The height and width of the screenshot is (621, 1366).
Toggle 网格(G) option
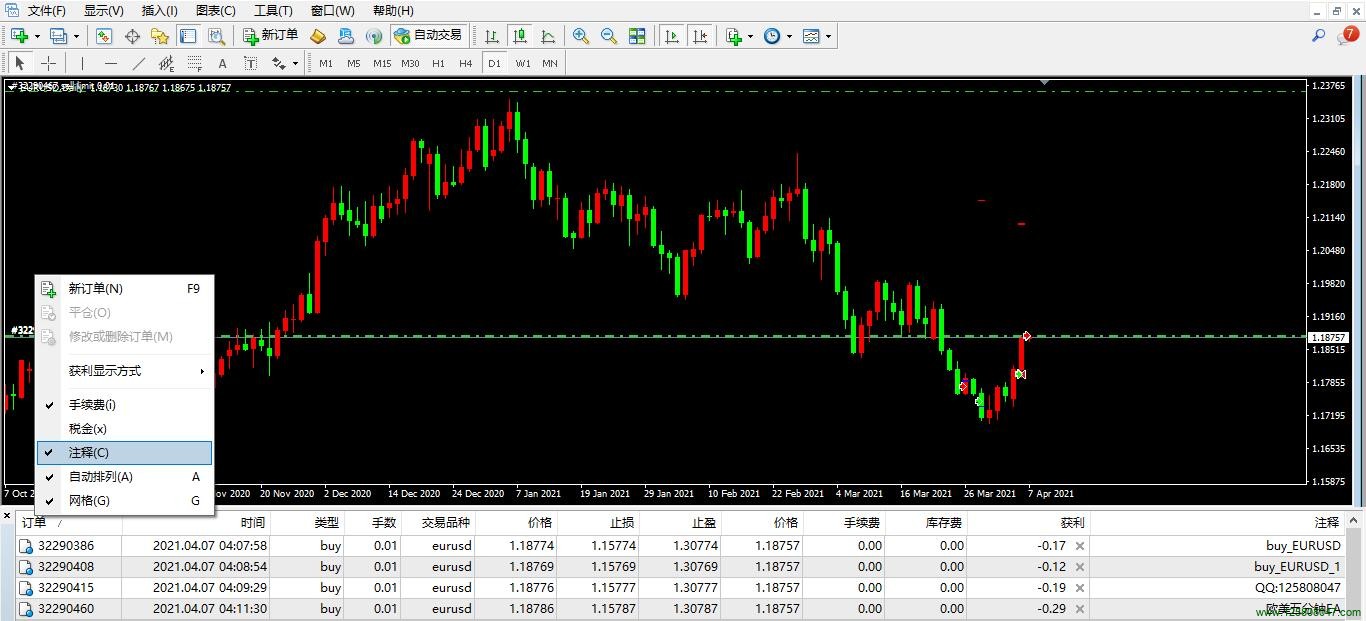tap(125, 501)
